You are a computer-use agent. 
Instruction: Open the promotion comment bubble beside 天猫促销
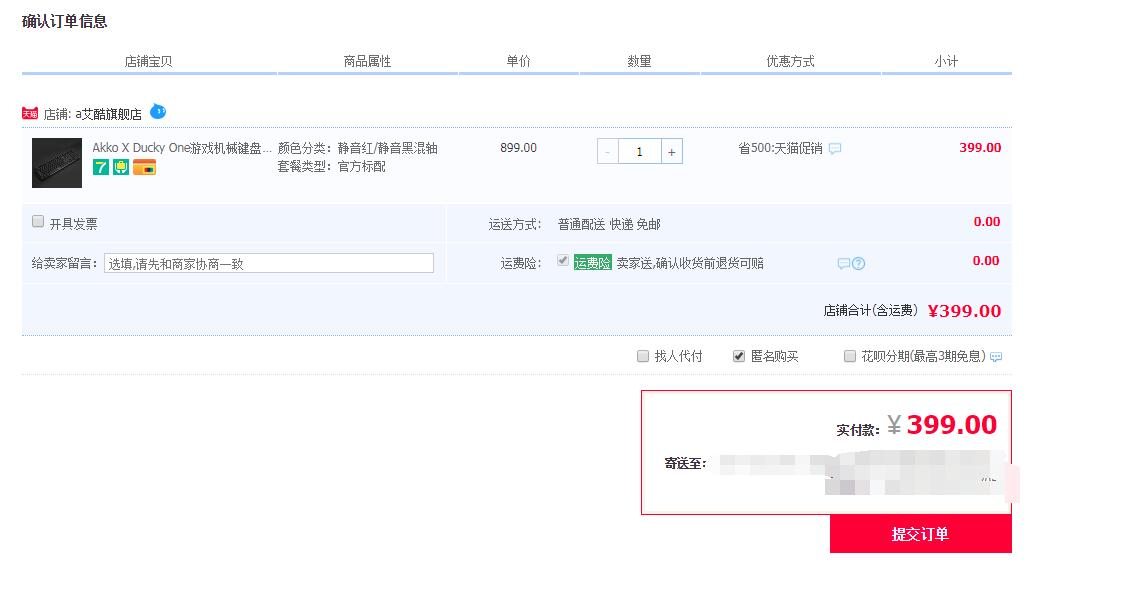pos(835,148)
